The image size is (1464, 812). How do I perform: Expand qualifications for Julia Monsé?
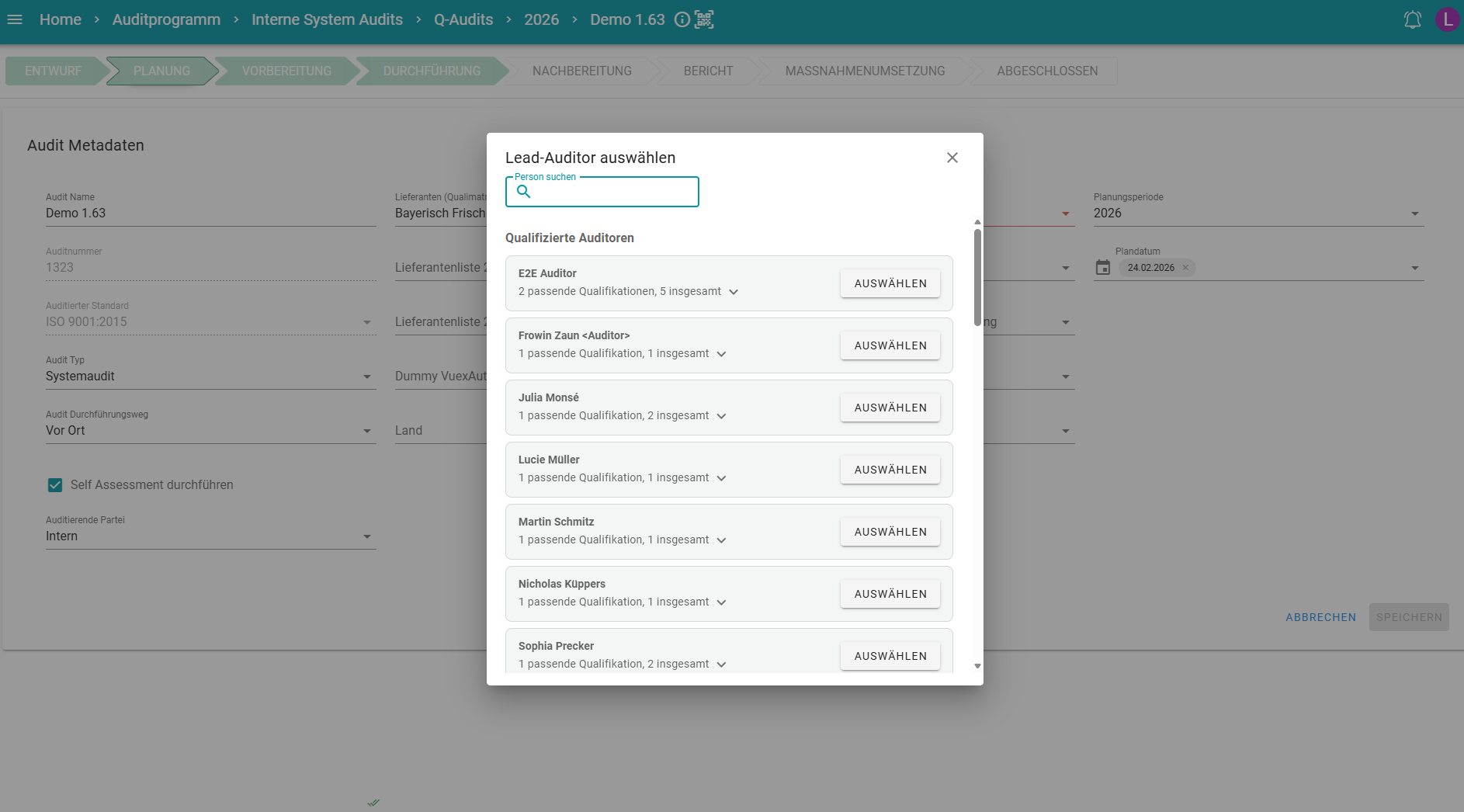[721, 416]
